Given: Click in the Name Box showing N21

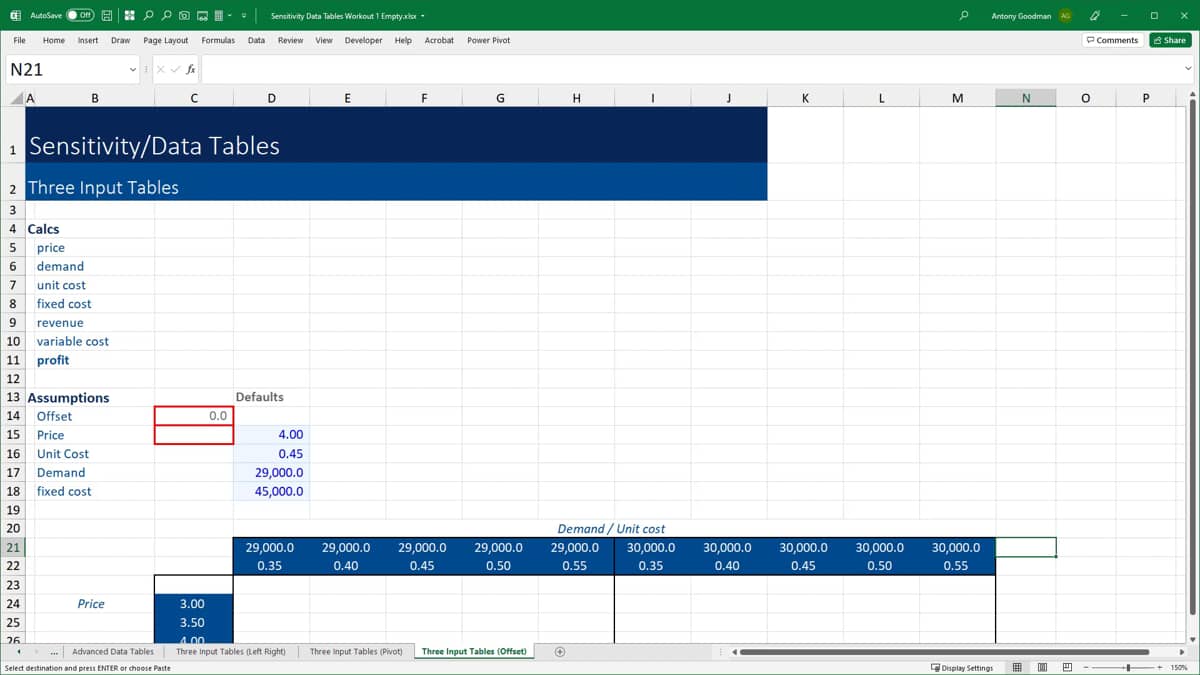Looking at the screenshot, I should [65, 69].
